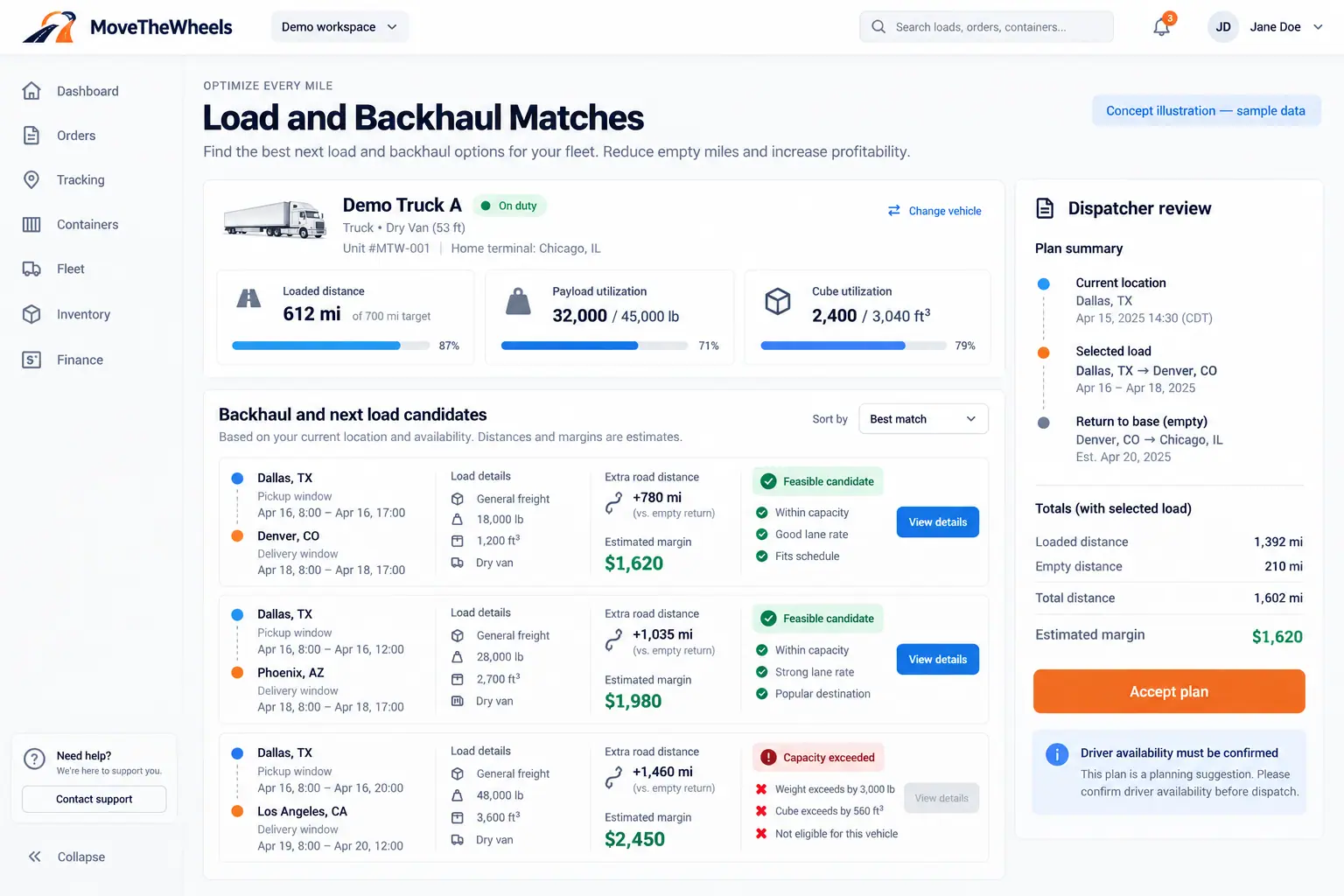Click the search magnifier icon

tap(878, 27)
